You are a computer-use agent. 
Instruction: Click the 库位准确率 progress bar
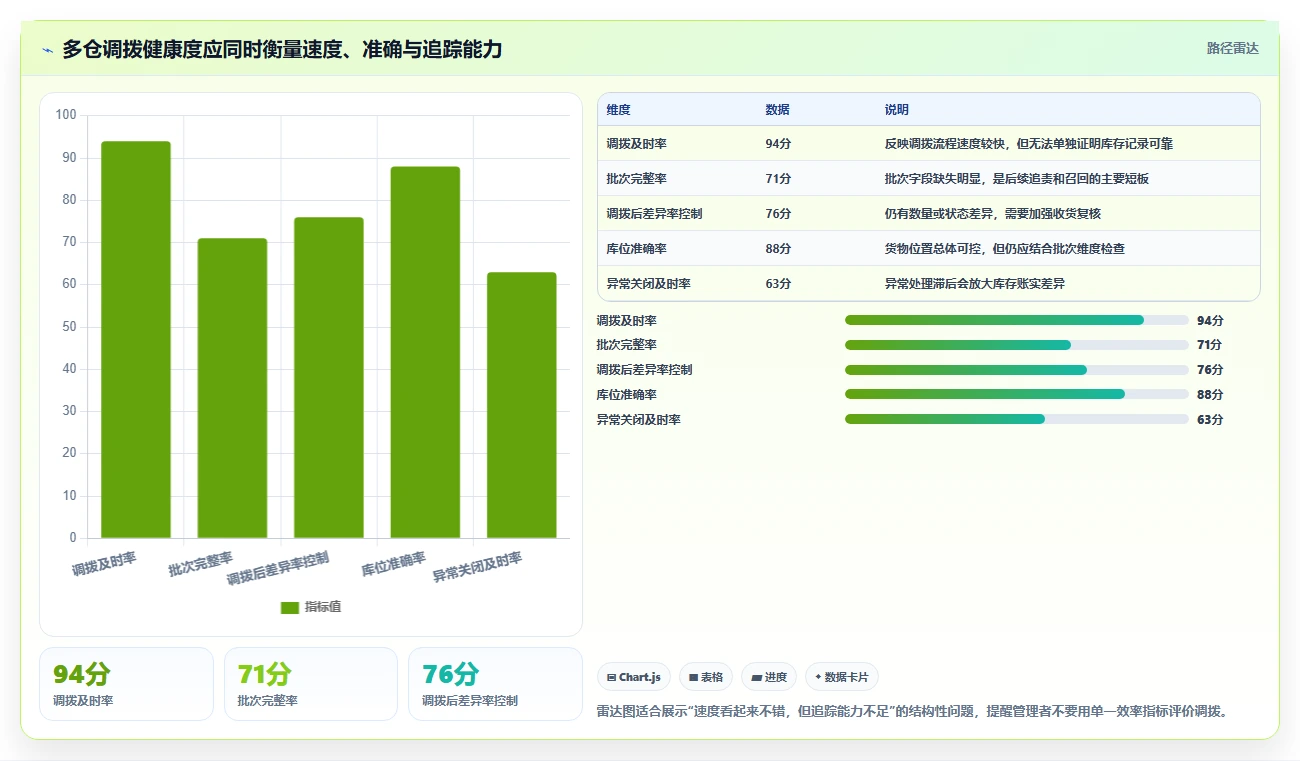1017,394
